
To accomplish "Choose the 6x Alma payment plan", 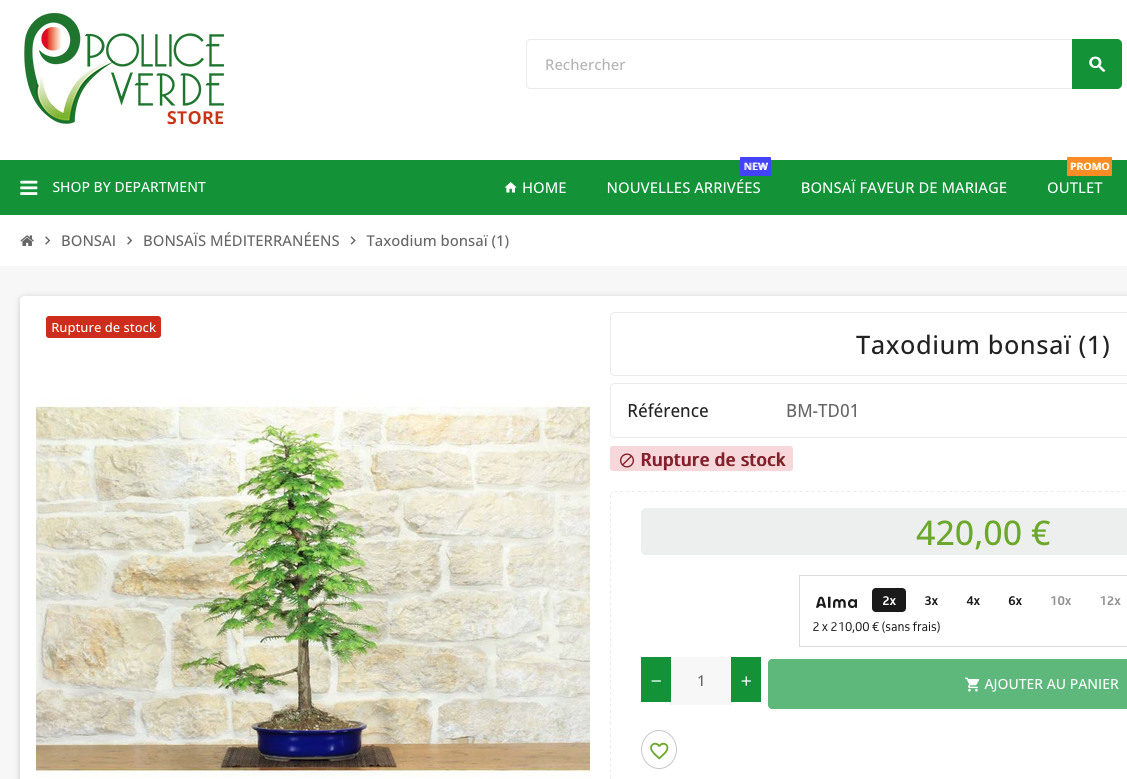I will click(x=1015, y=600).
